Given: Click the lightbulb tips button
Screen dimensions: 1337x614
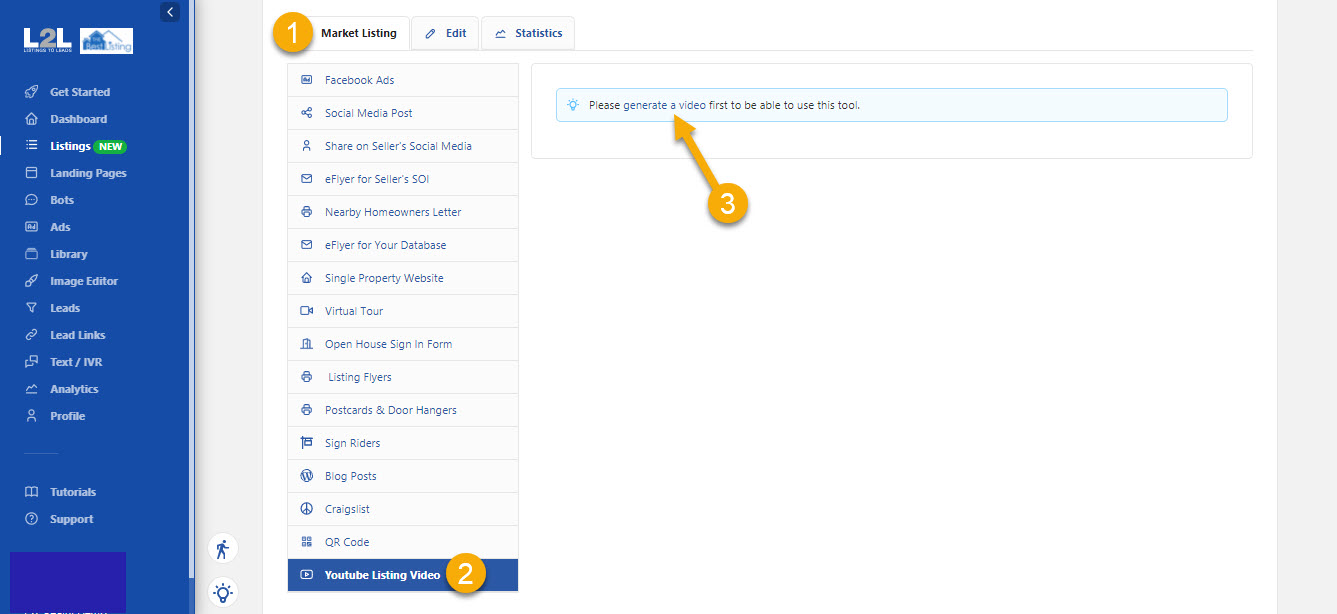Looking at the screenshot, I should tap(222, 592).
